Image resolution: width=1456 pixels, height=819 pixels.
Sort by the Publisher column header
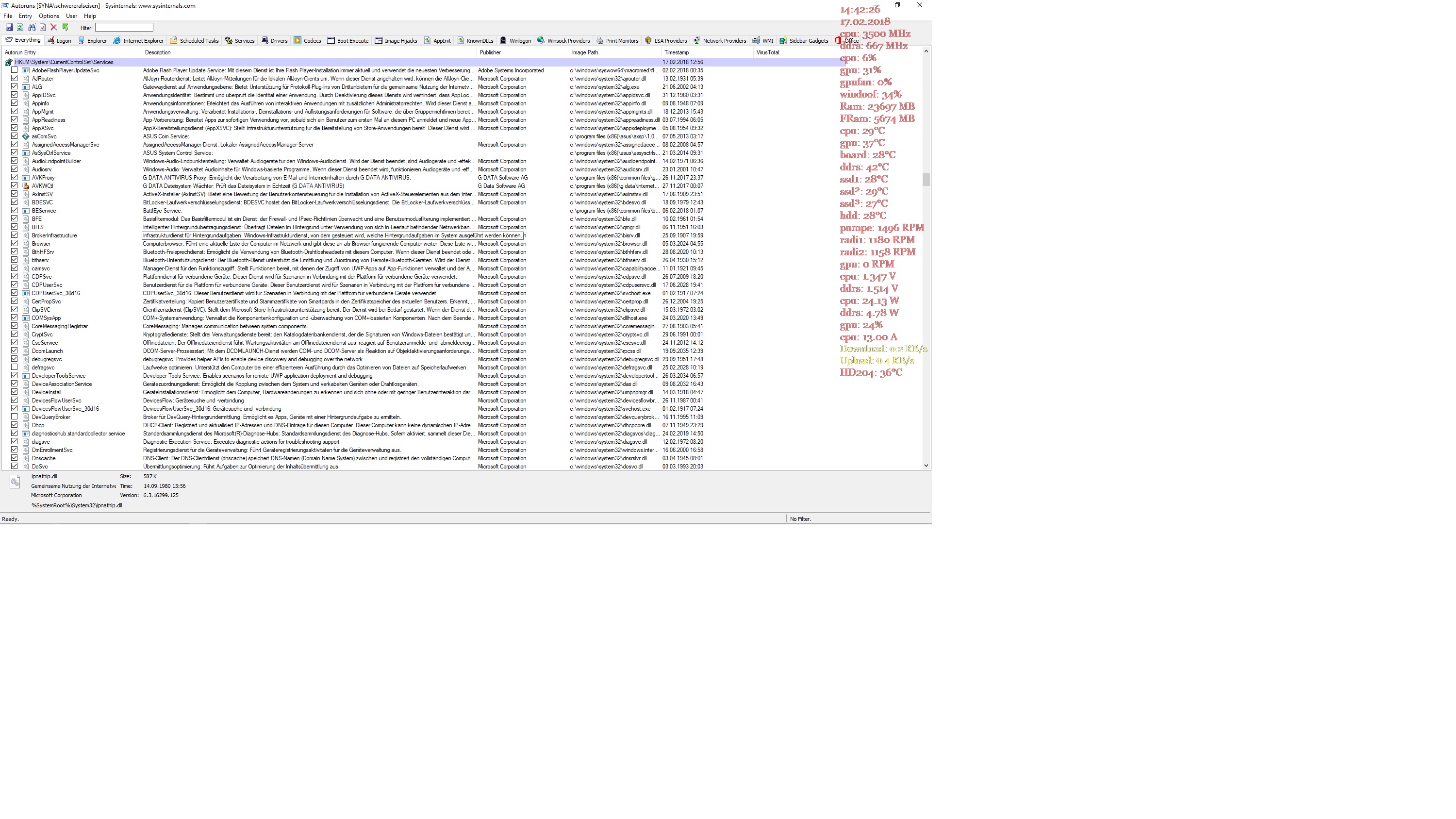pyautogui.click(x=523, y=52)
